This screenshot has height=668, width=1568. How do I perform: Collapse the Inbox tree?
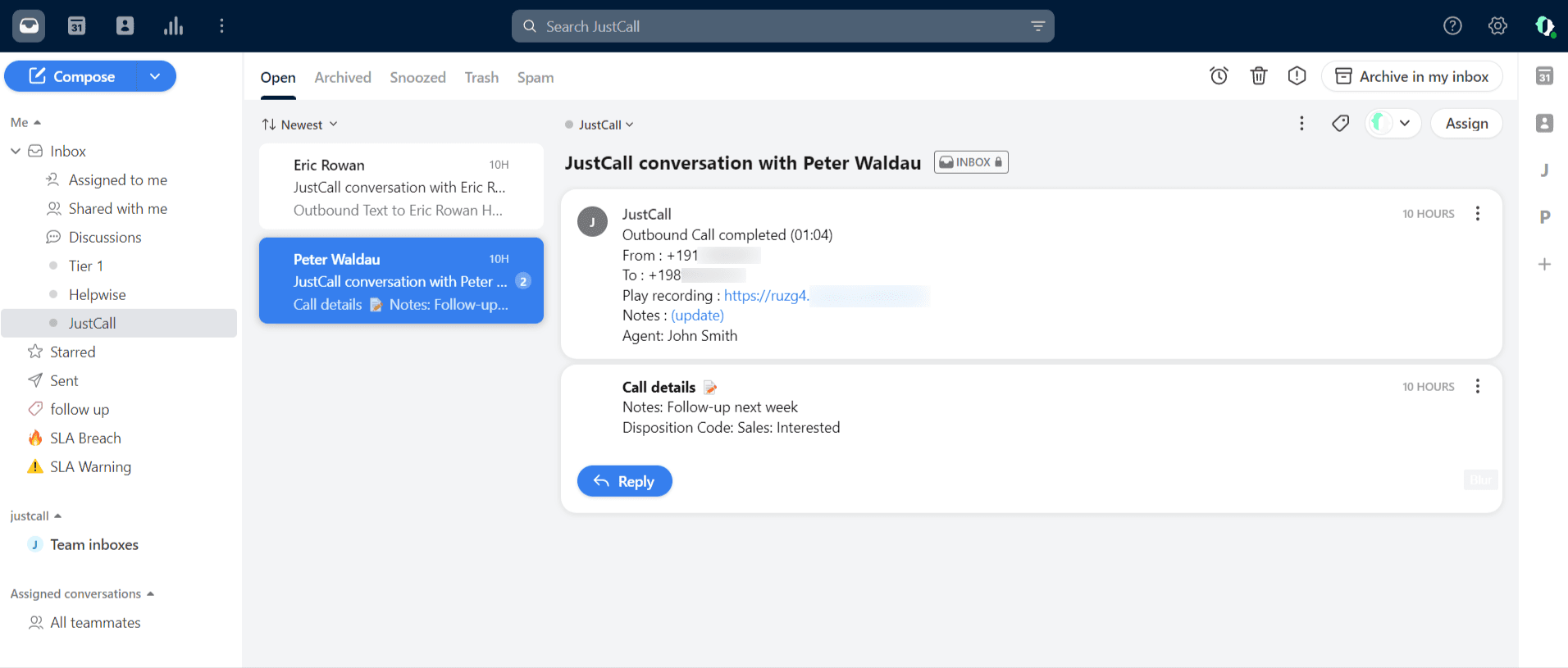[16, 151]
